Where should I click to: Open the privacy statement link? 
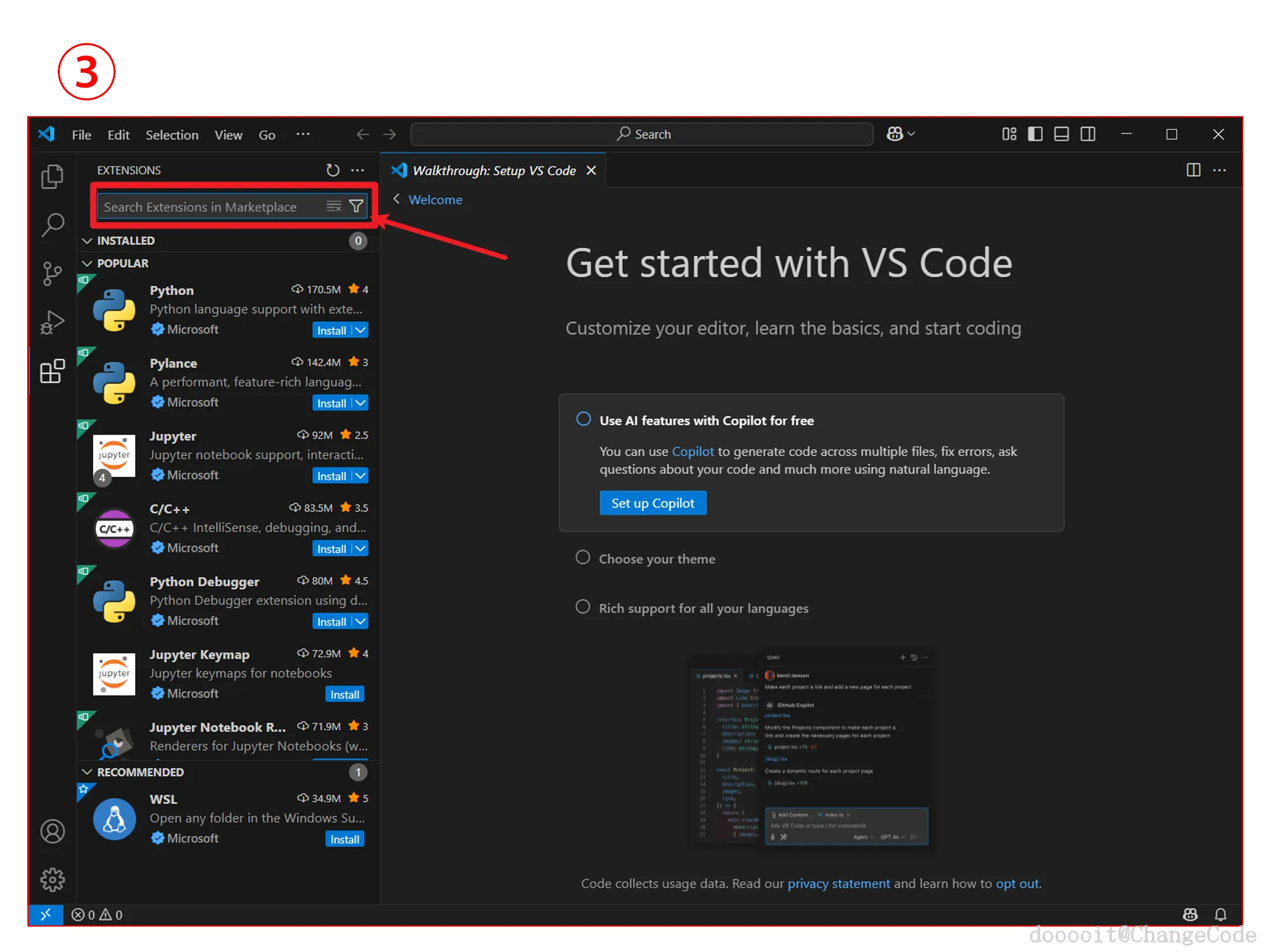click(x=838, y=883)
